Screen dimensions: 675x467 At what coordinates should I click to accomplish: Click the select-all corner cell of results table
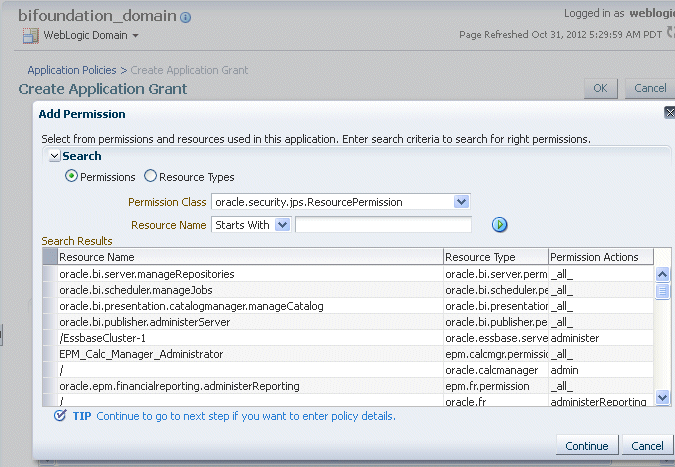pyautogui.click(x=50, y=257)
